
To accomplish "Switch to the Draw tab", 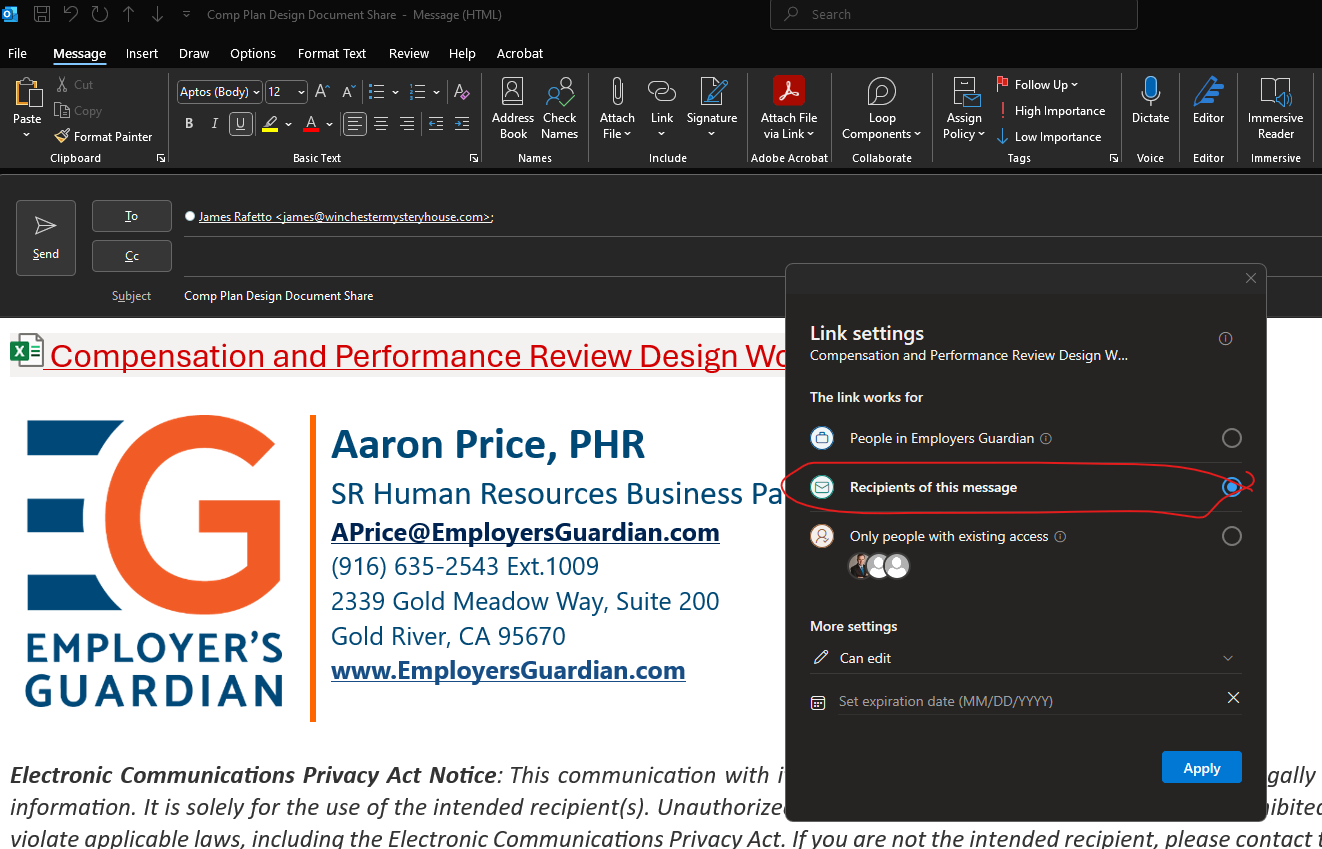I will [194, 54].
